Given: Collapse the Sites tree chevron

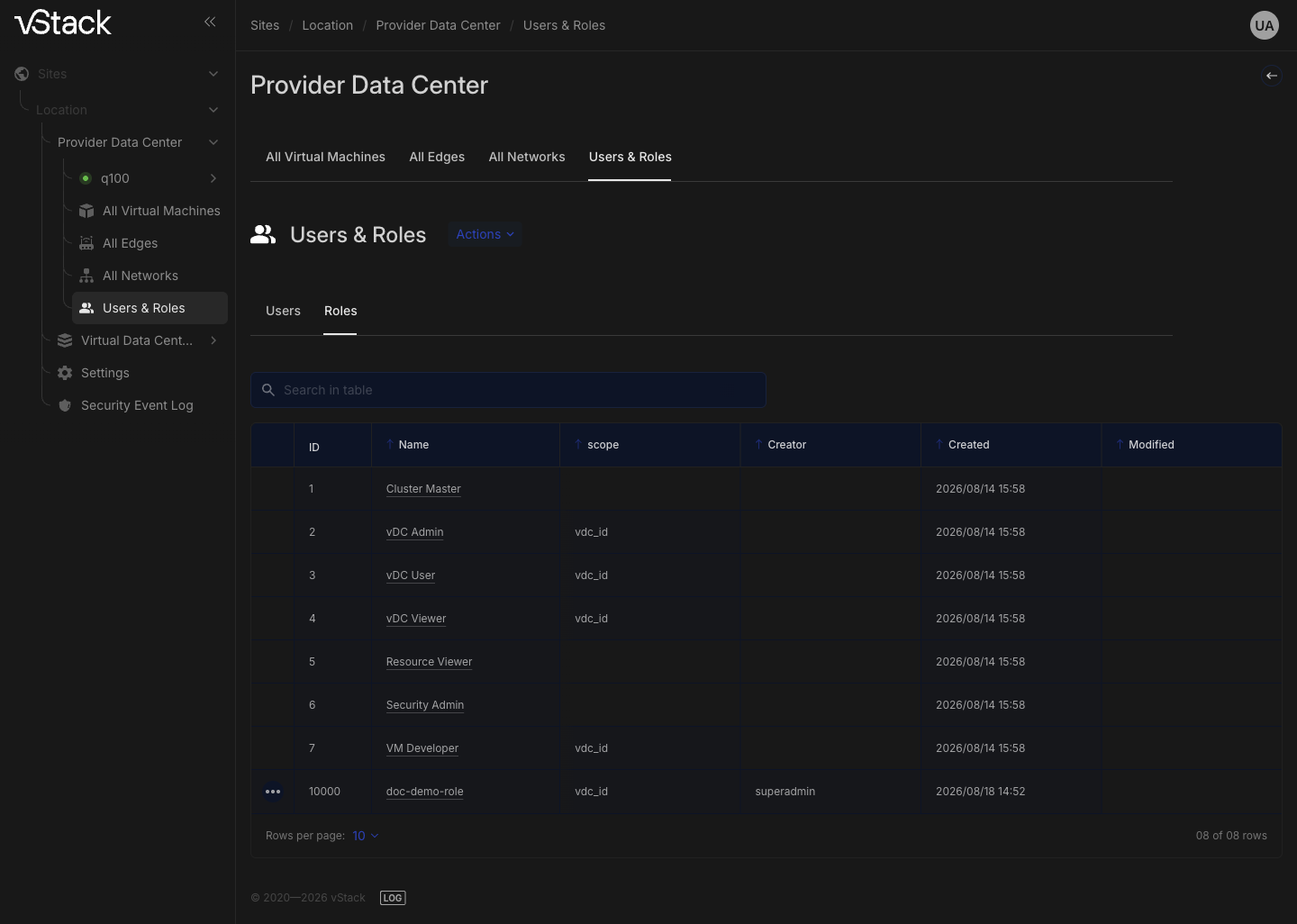Looking at the screenshot, I should 213,74.
